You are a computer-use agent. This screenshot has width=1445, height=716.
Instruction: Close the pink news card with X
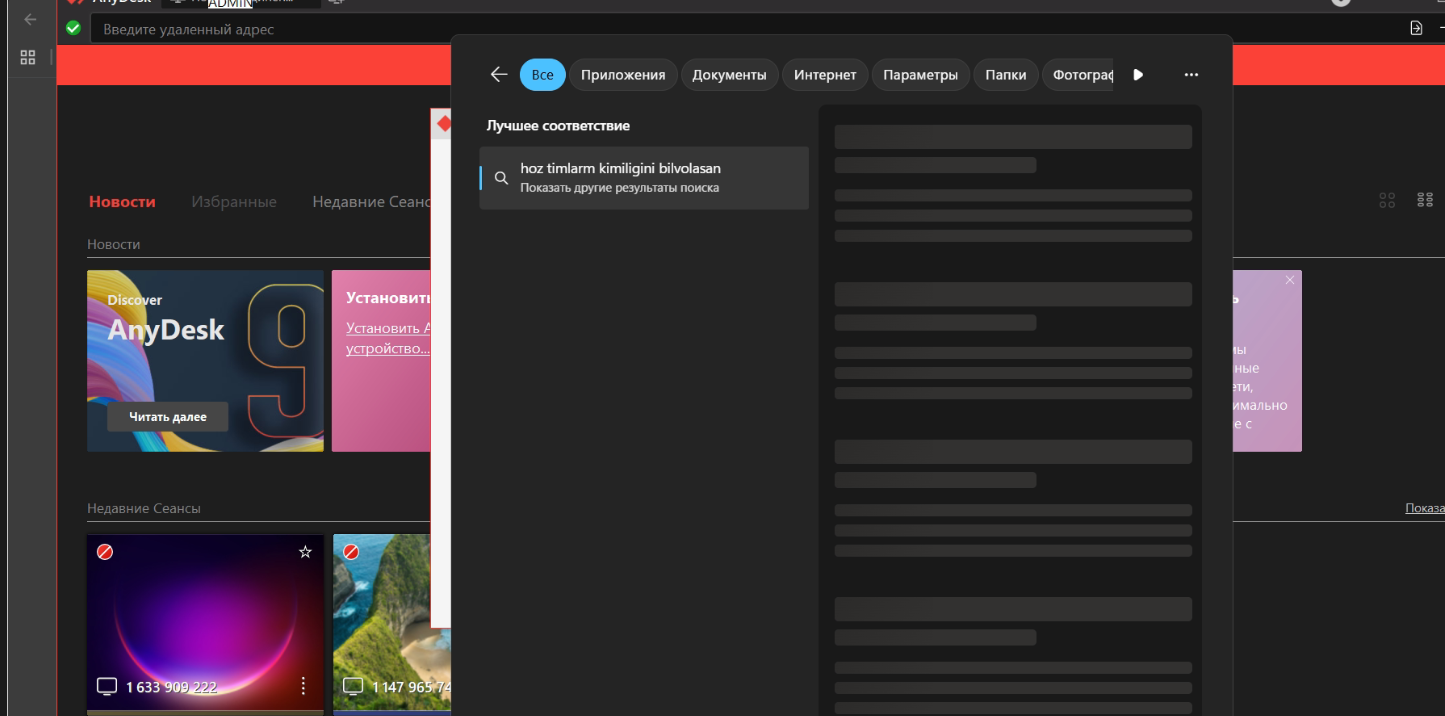(1289, 280)
